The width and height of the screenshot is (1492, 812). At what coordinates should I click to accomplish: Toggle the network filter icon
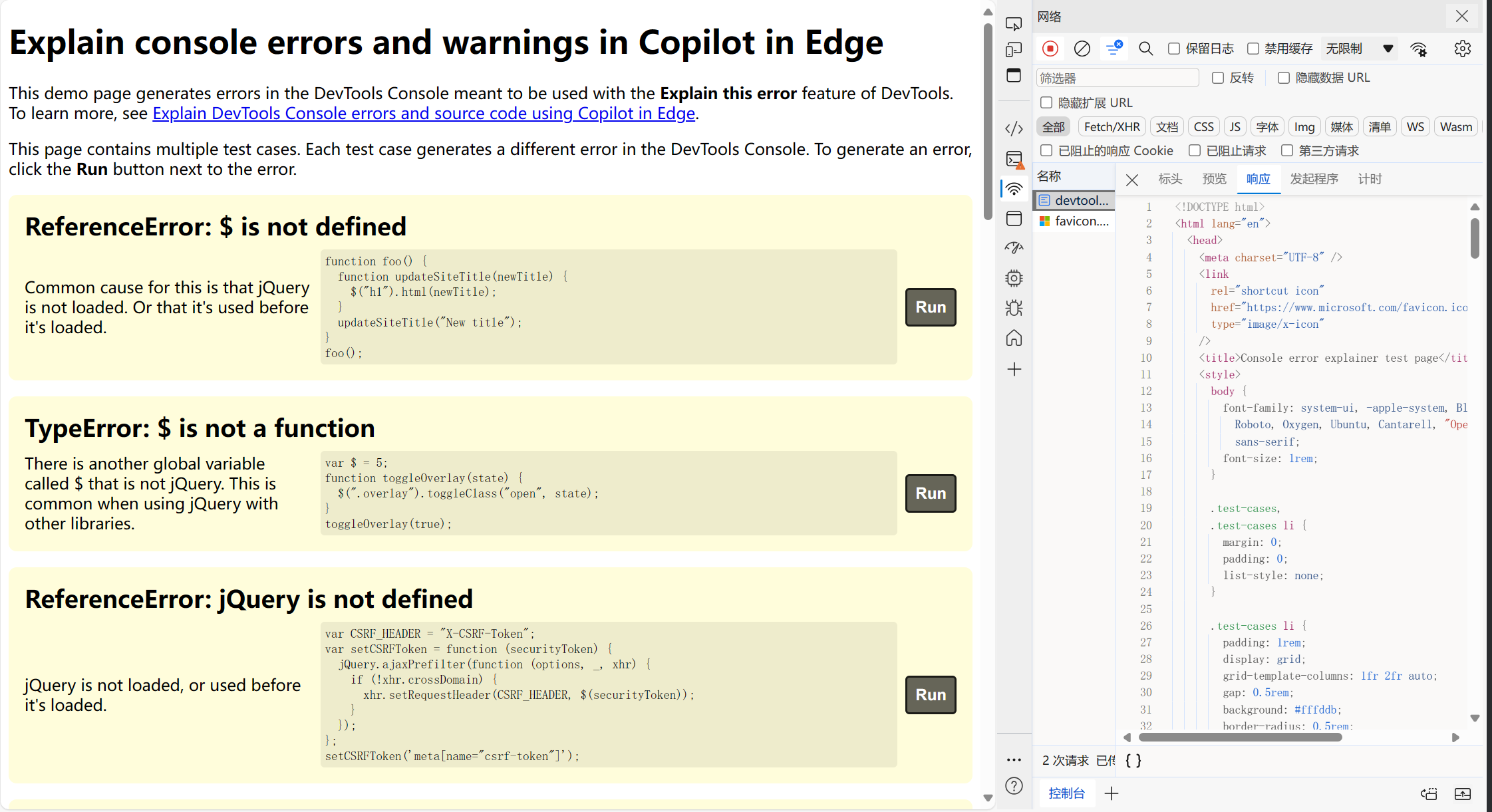(x=1114, y=49)
